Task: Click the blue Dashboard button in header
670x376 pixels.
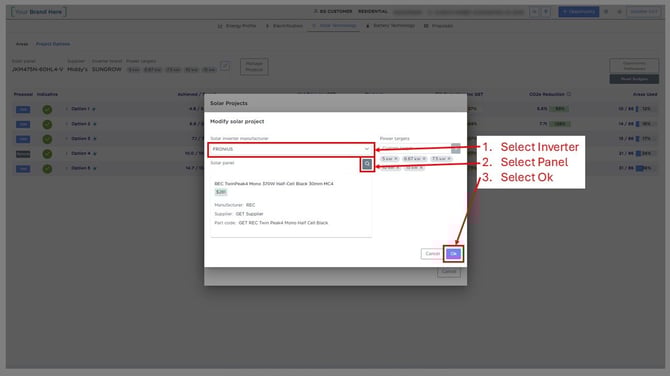Action: 579,12
